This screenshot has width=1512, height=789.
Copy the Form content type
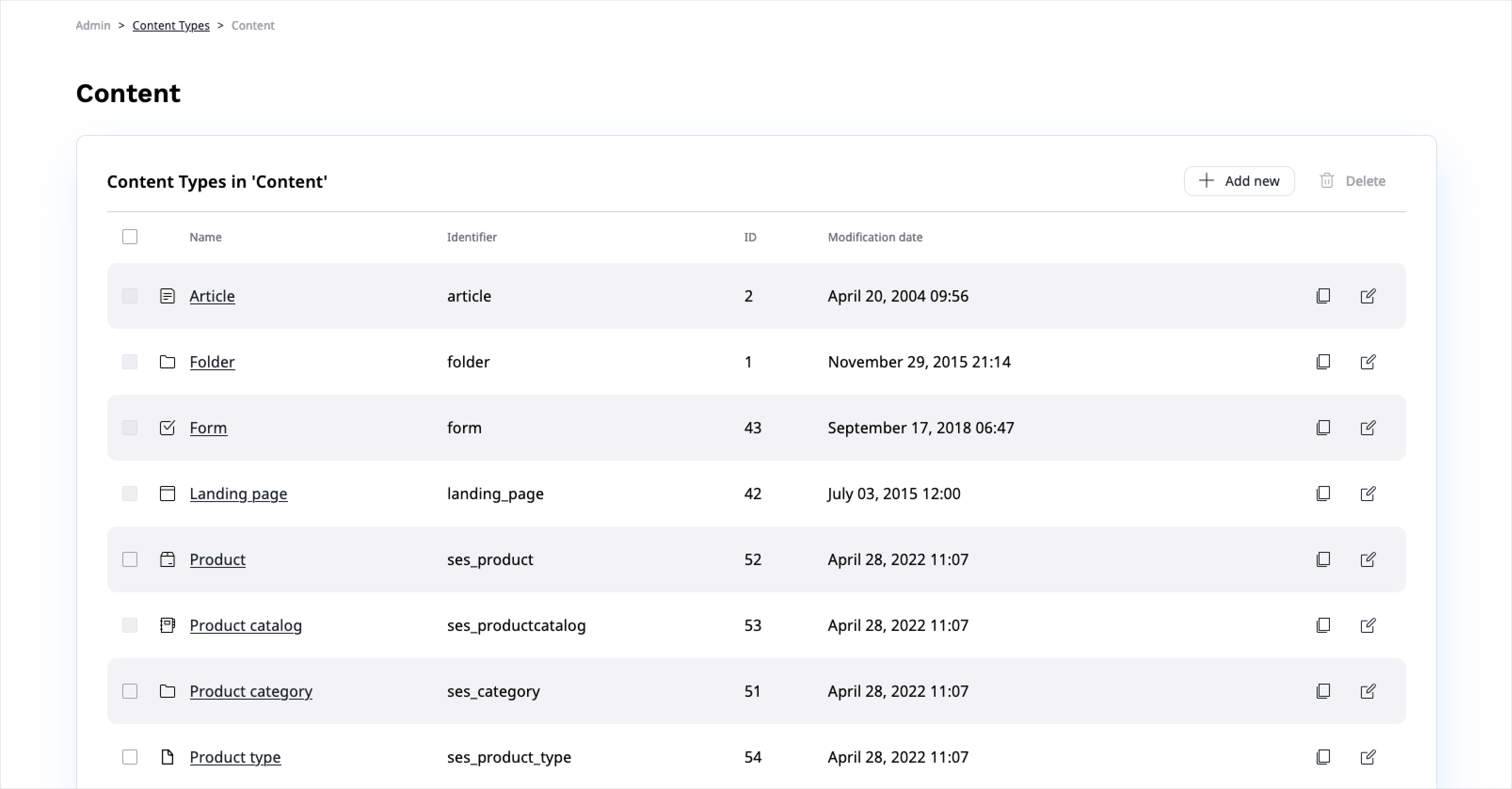tap(1323, 428)
